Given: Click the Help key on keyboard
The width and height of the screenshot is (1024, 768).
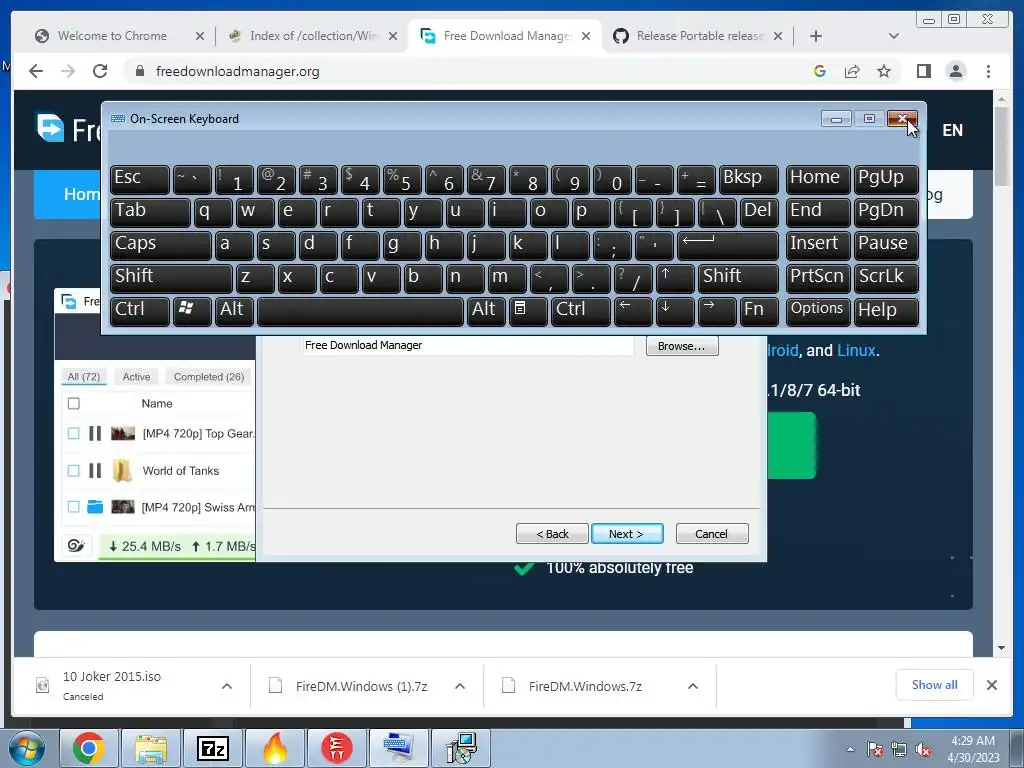Looking at the screenshot, I should (886, 310).
